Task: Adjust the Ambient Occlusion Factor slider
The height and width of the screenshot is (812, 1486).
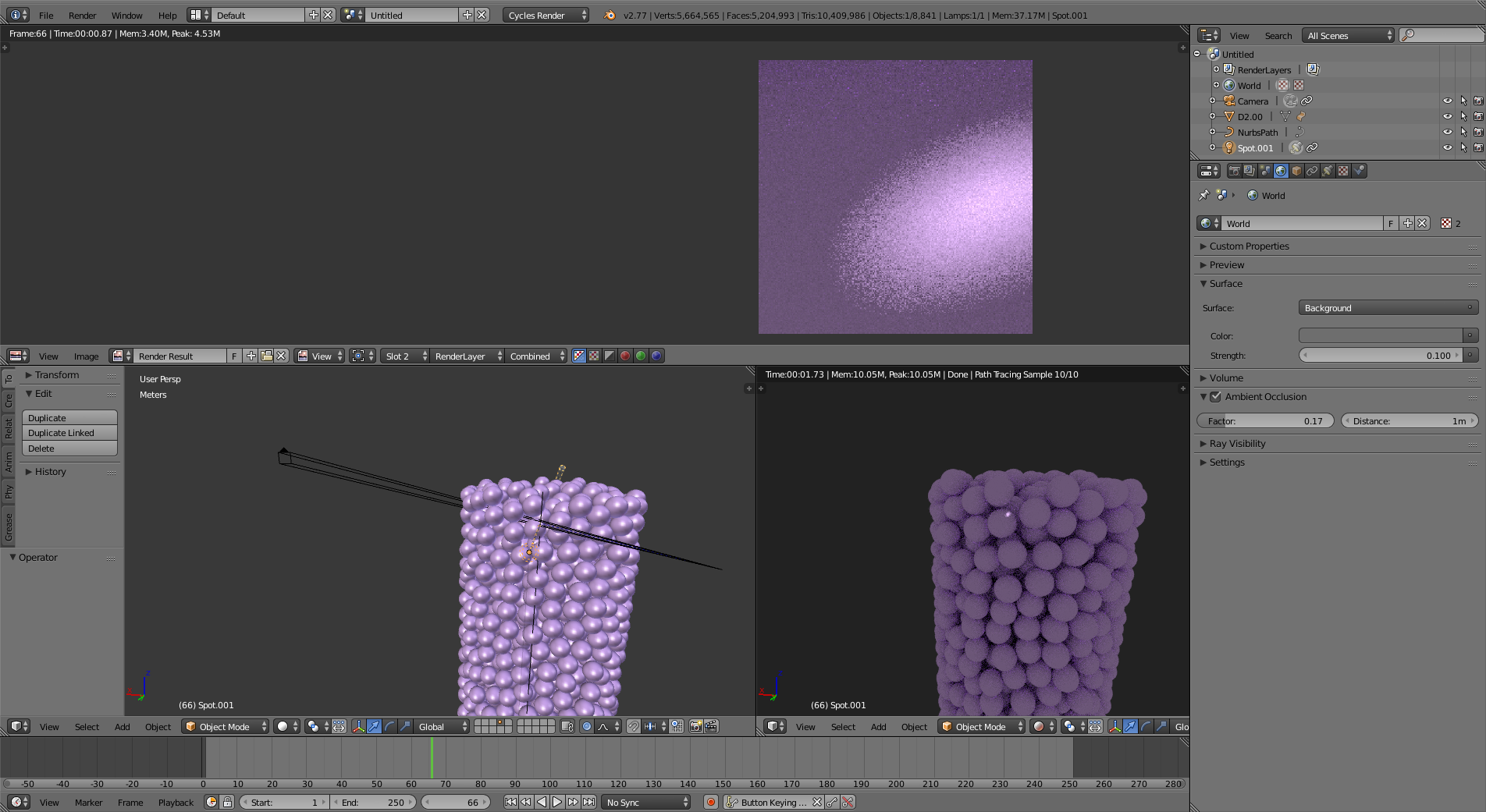Action: click(1265, 420)
